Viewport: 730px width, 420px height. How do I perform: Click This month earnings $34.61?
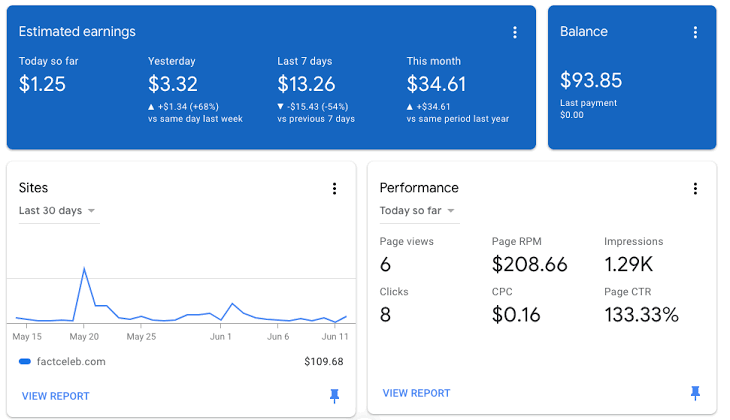click(436, 84)
